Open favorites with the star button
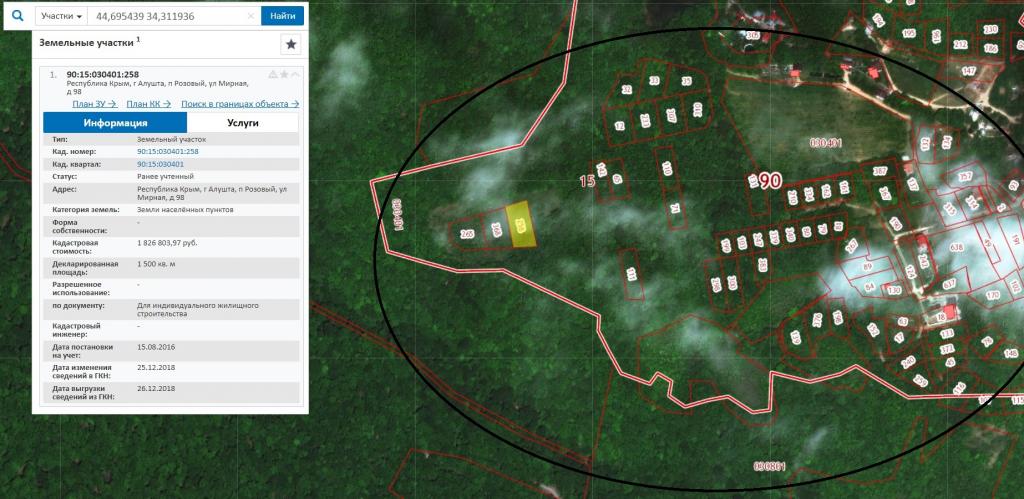This screenshot has height=499, width=1024. pyautogui.click(x=290, y=44)
